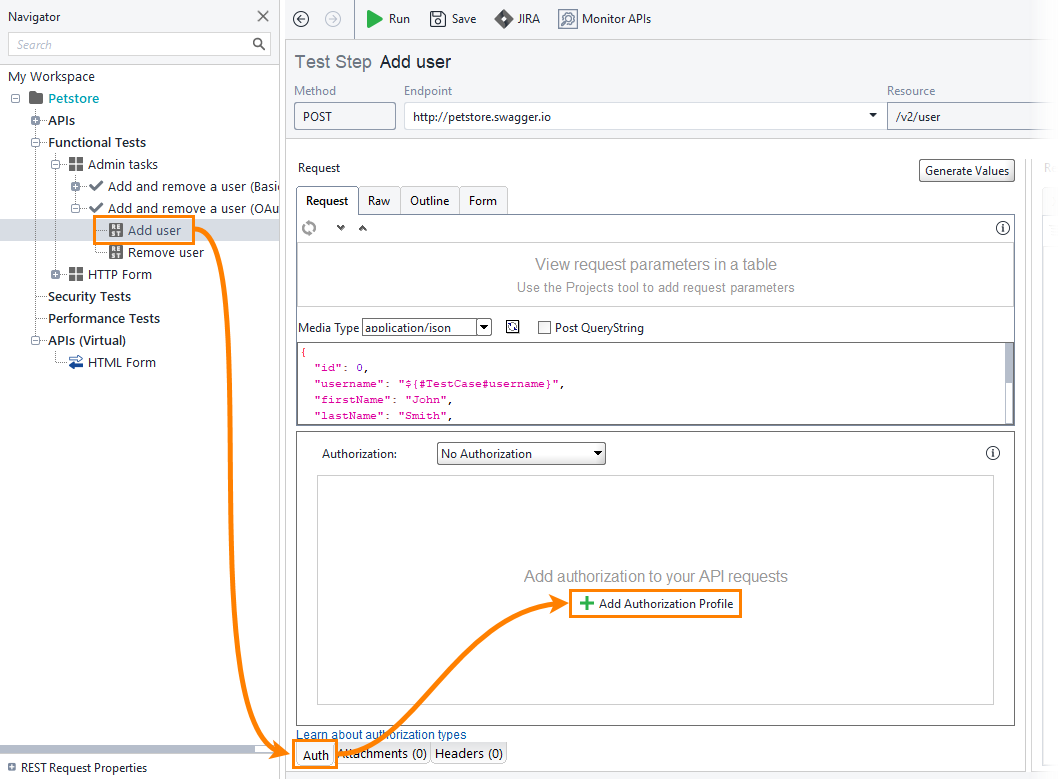Navigate back with the left arrow
Image resolution: width=1058 pixels, height=779 pixels.
pyautogui.click(x=300, y=18)
